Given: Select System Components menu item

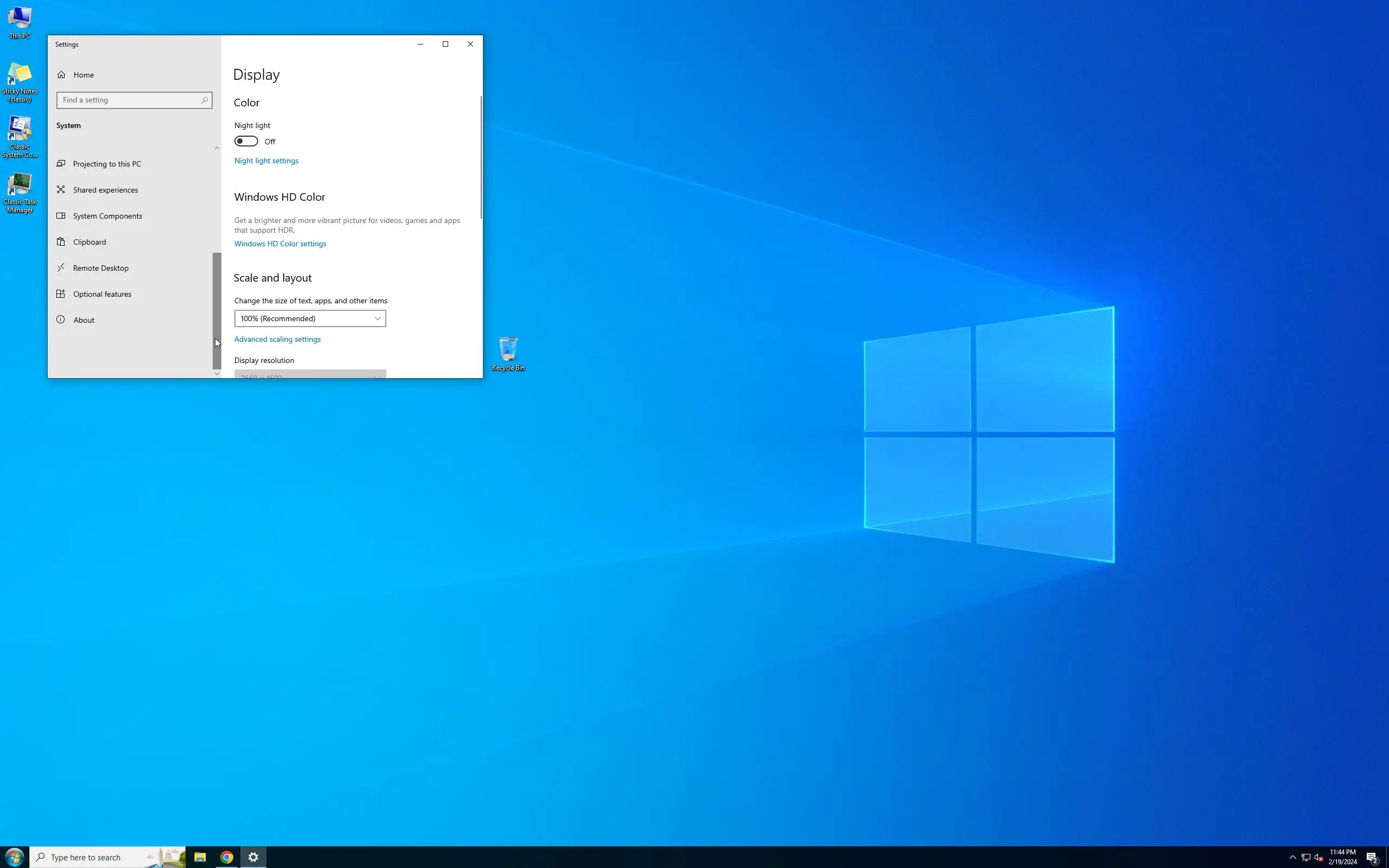Looking at the screenshot, I should (107, 216).
